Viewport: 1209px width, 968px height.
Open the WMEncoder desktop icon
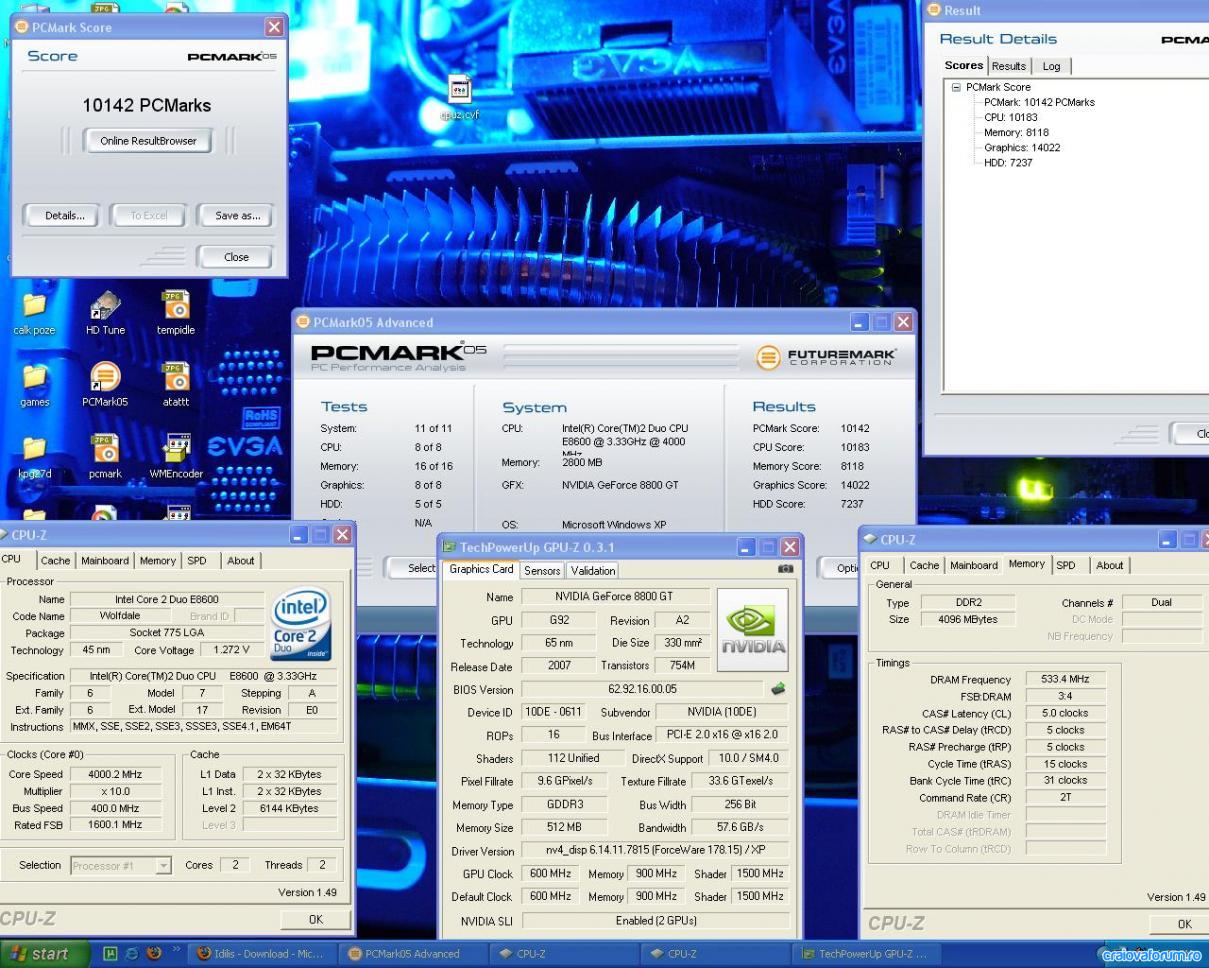[176, 455]
